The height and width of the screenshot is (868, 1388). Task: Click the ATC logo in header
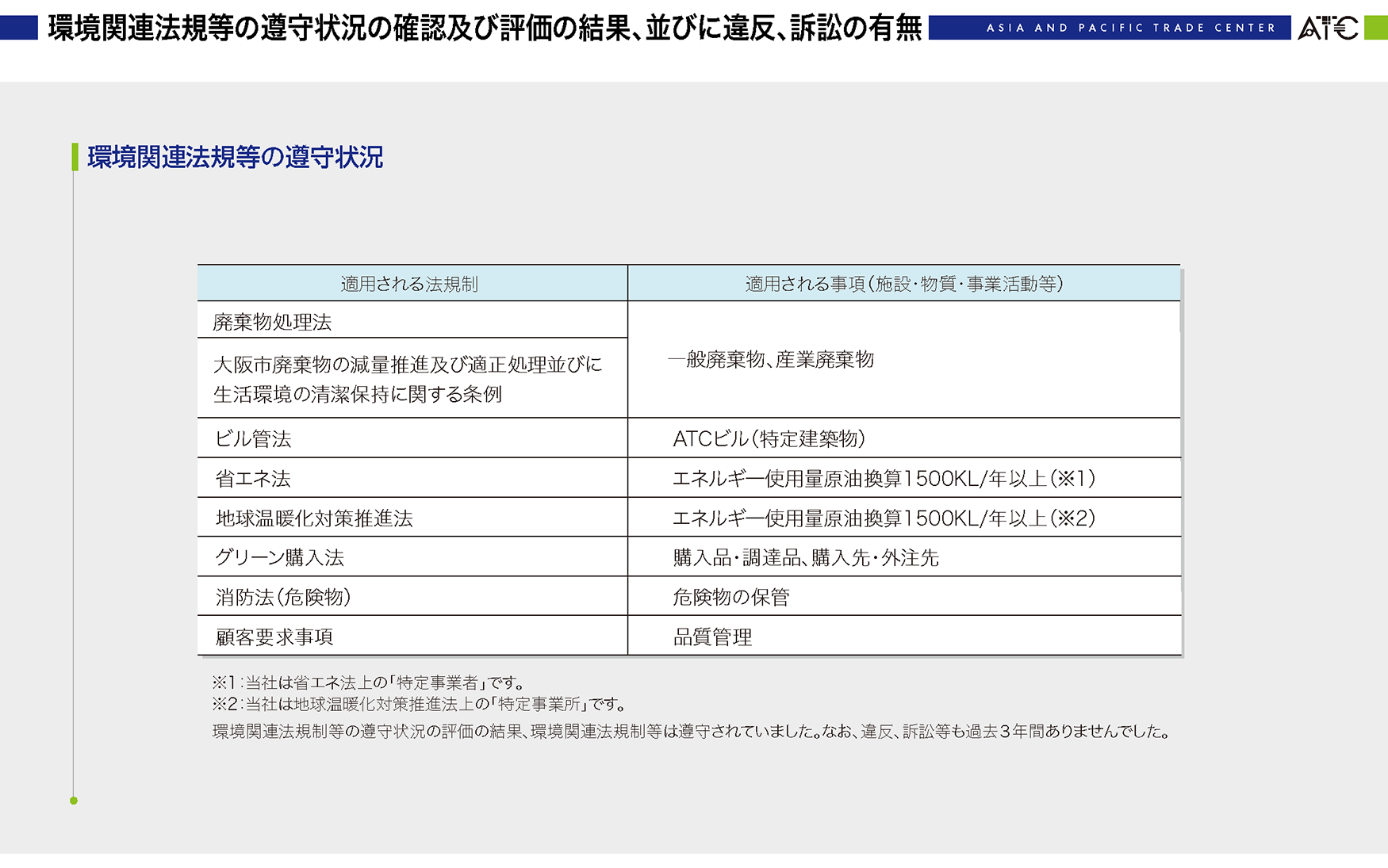(1328, 28)
